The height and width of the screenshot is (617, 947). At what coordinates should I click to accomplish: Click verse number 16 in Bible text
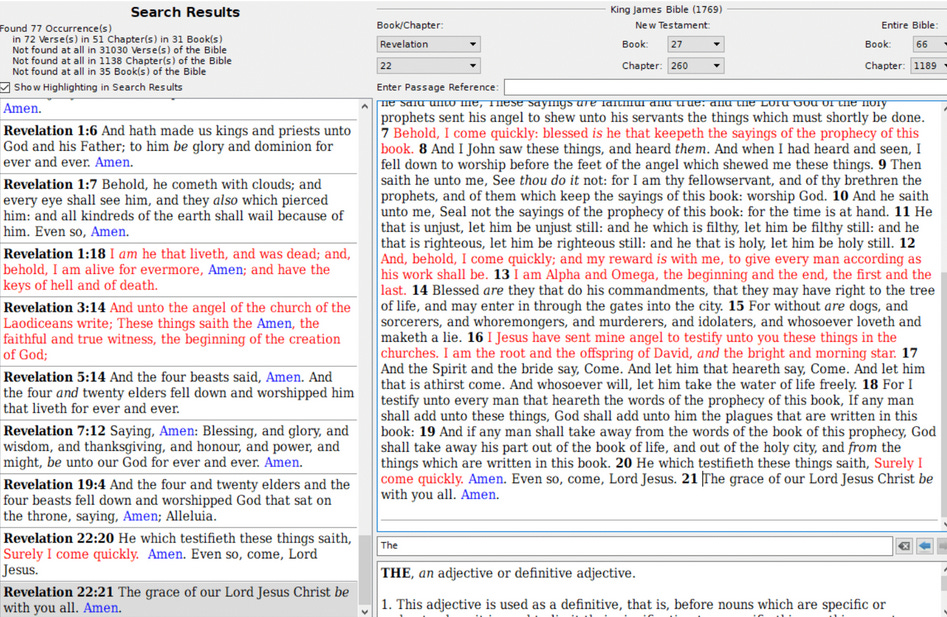[475, 337]
